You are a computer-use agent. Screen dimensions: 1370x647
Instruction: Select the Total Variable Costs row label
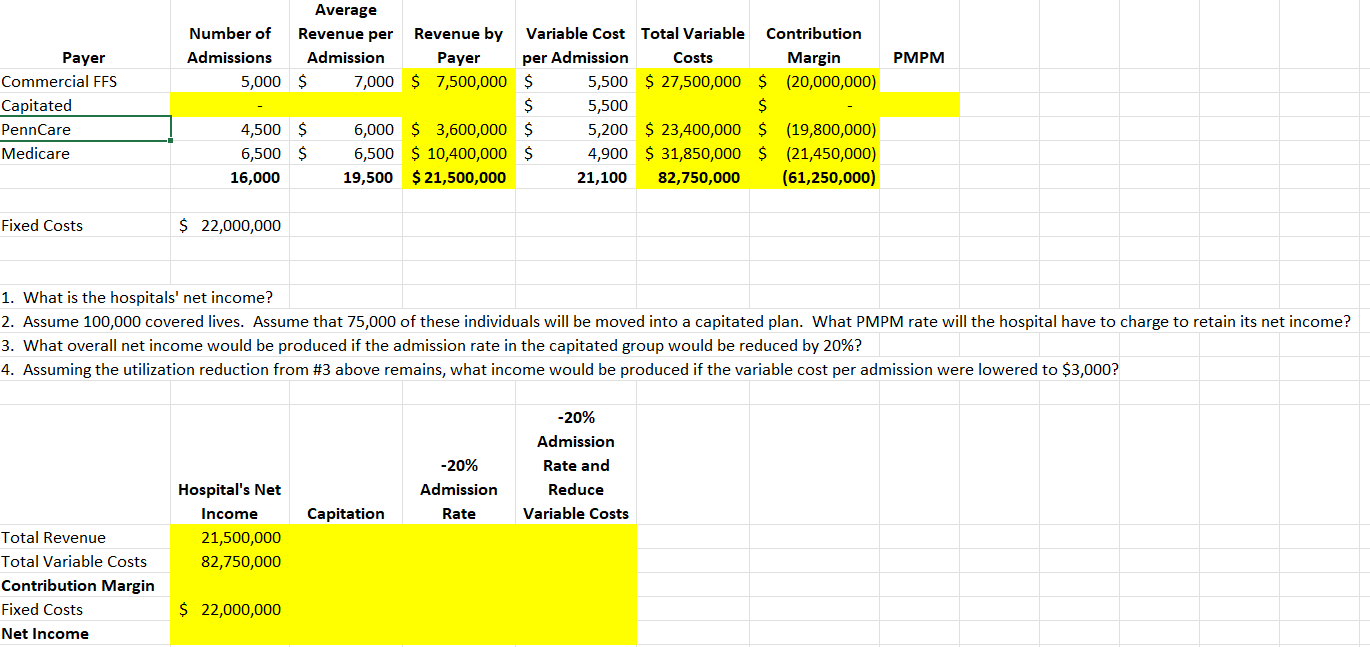click(74, 561)
